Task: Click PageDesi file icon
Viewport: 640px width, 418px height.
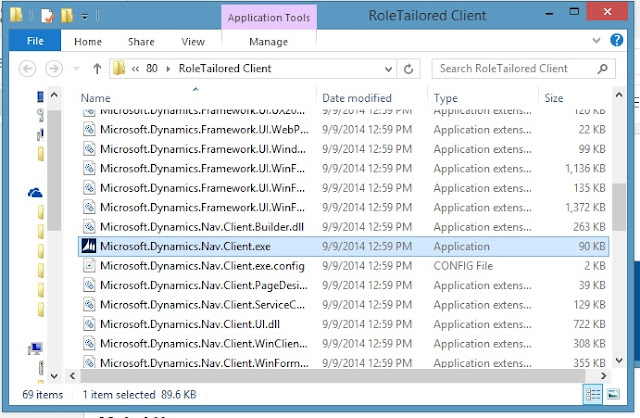Action: click(89, 285)
